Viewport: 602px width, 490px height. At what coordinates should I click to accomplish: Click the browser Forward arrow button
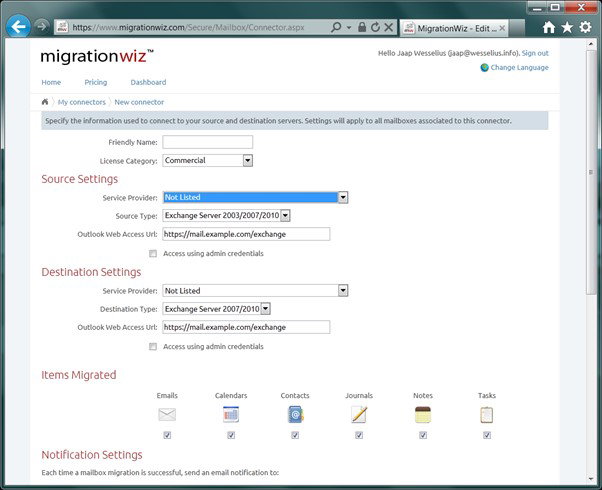[x=41, y=26]
